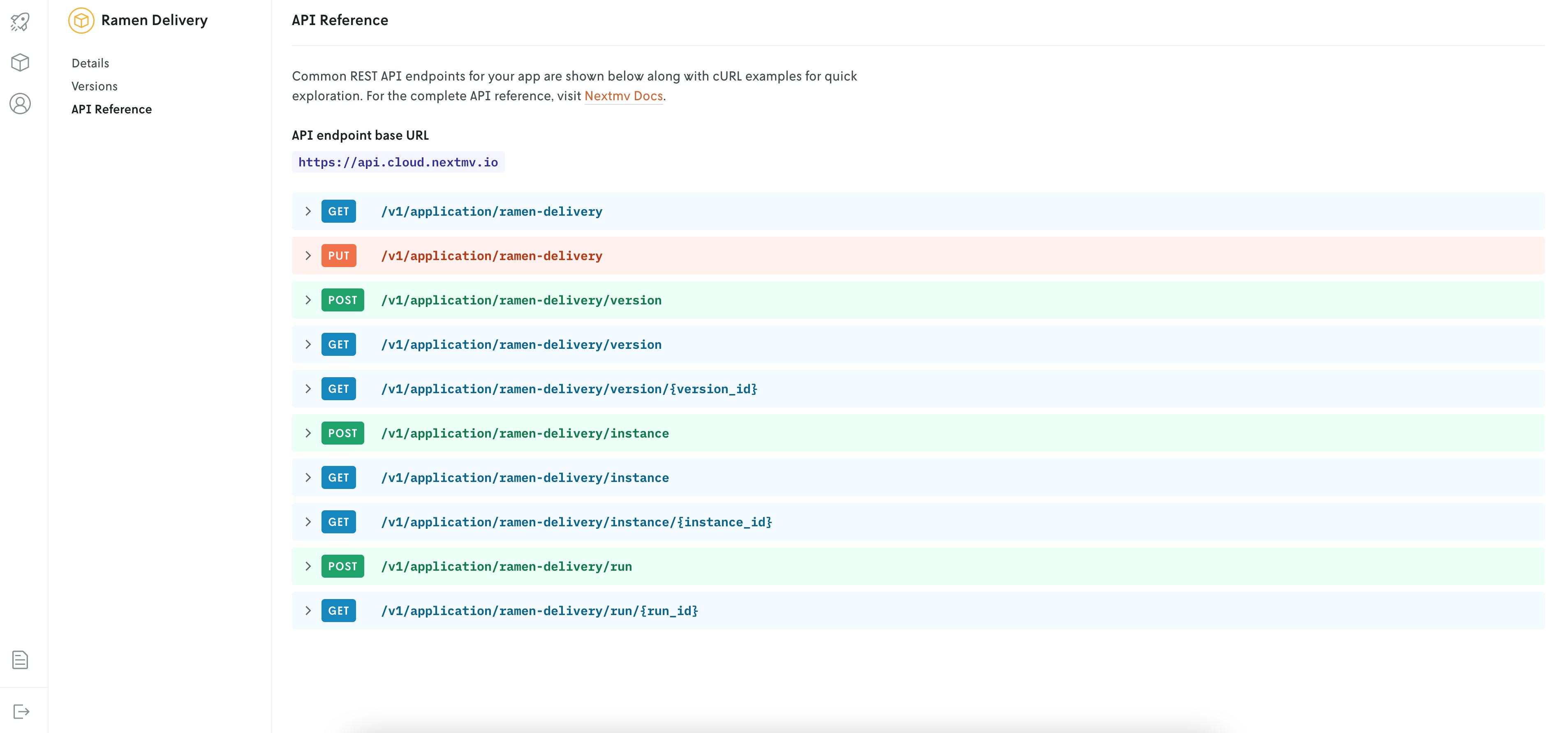Click the GET version_id endpoint path

click(x=569, y=389)
